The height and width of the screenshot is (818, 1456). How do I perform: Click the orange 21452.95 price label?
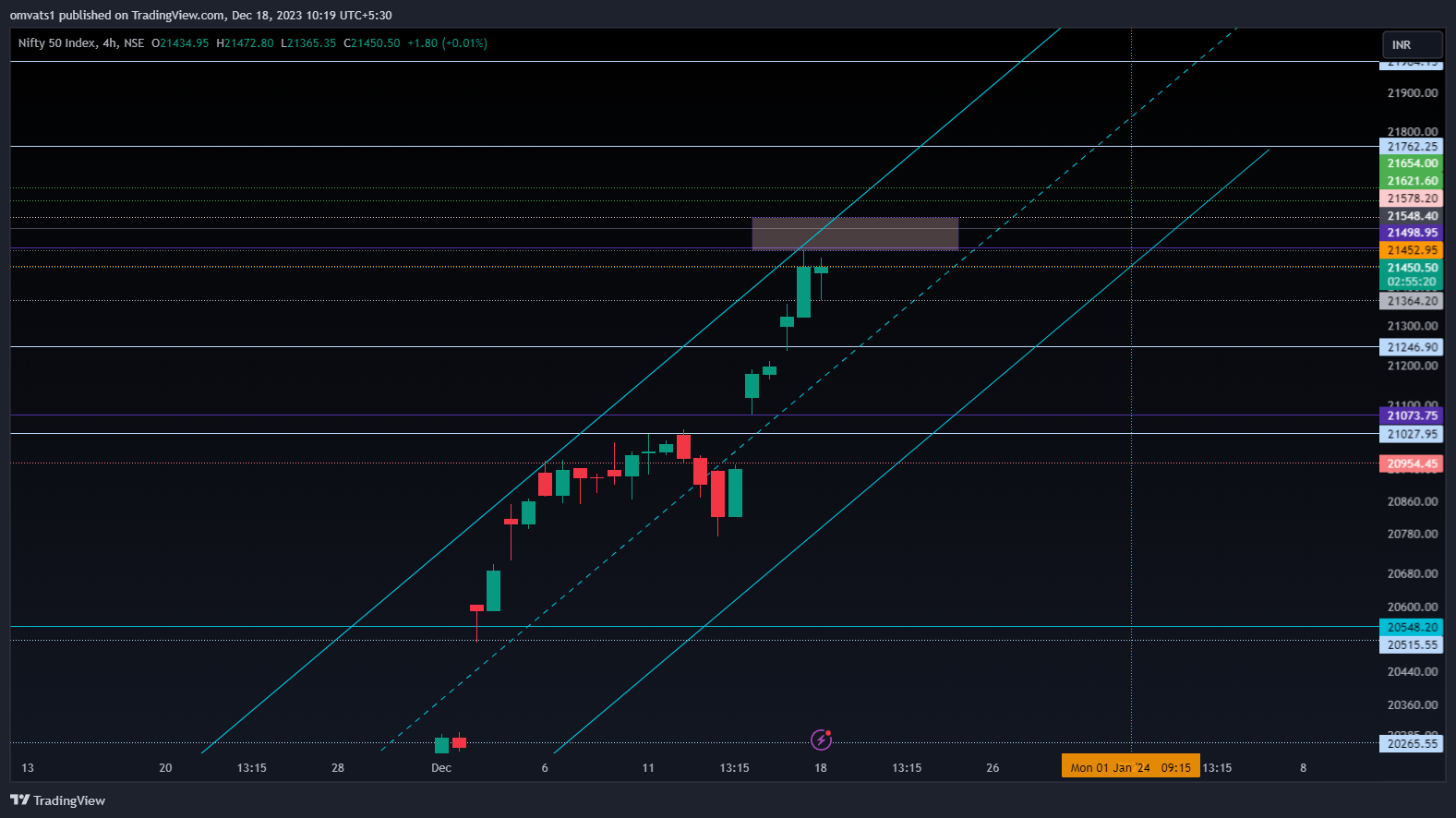pos(1412,250)
